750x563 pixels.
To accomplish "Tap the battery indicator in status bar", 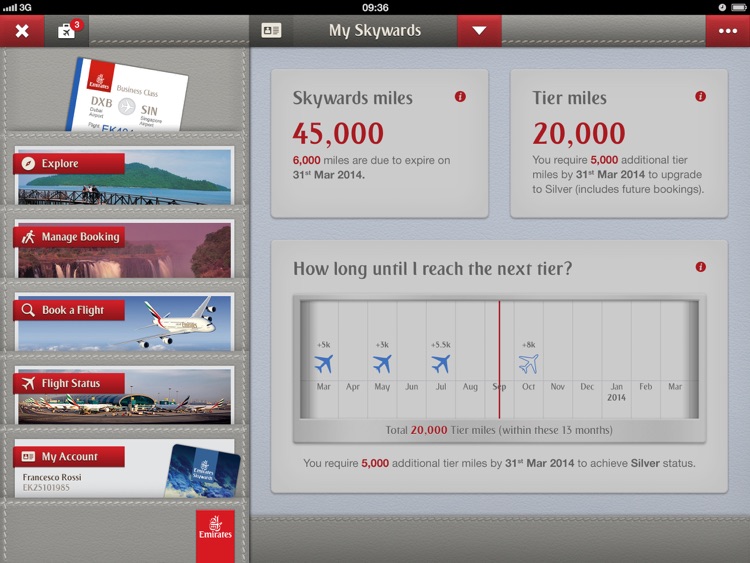I will [739, 7].
